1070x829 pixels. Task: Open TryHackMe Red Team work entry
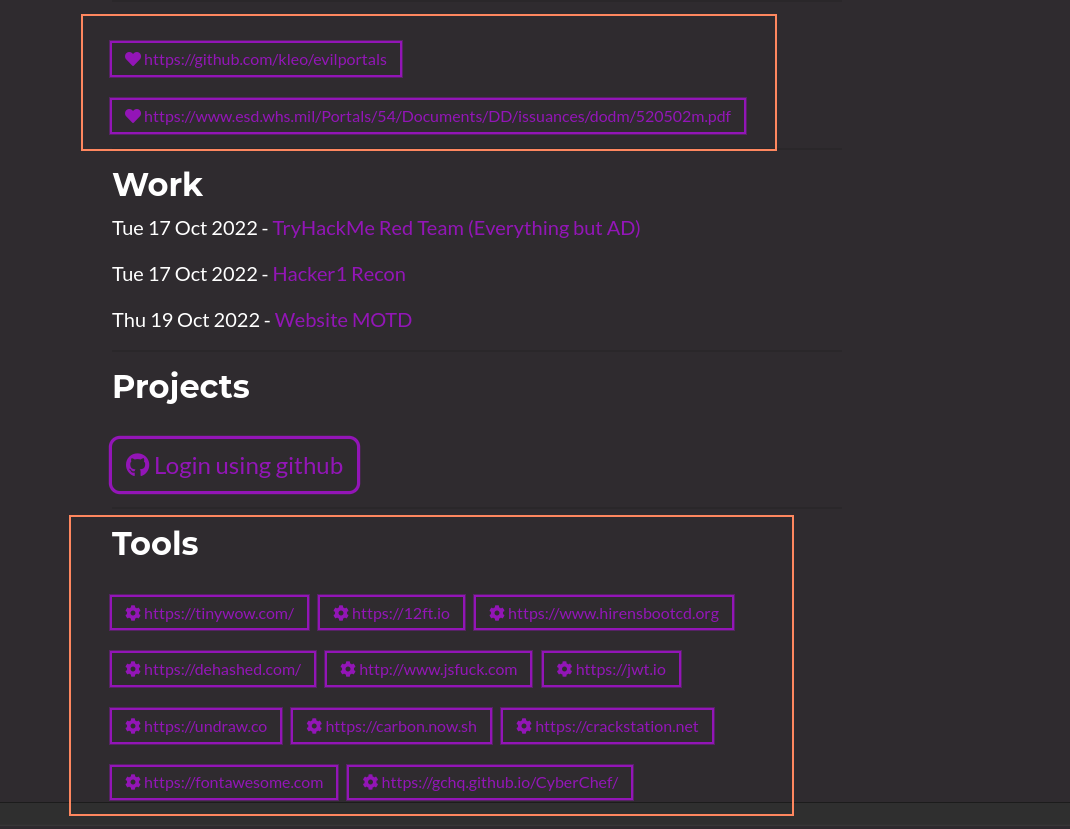click(456, 228)
